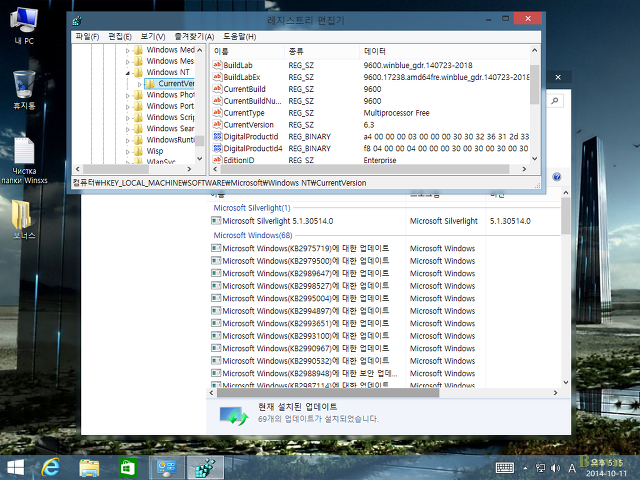
Task: Open the 즐겨찾기(A) menu
Action: point(194,37)
